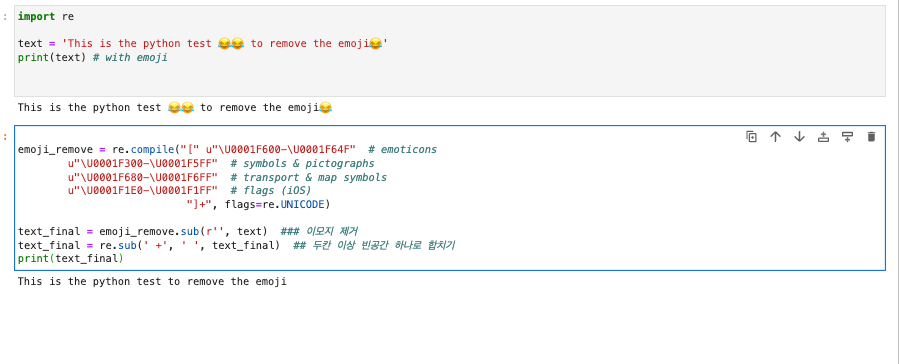The height and width of the screenshot is (364, 899).
Task: Insert a cell above the current cell
Action: click(823, 136)
